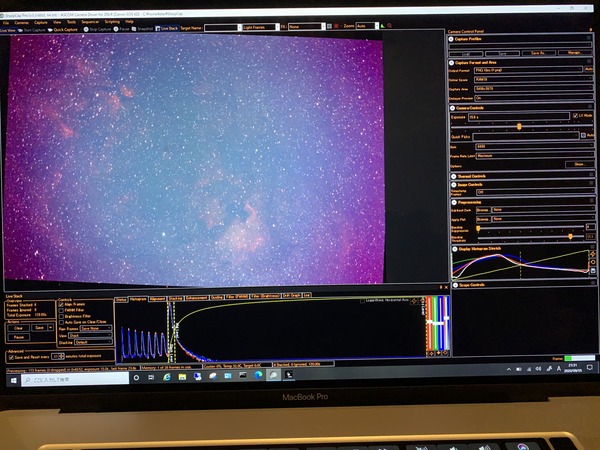
Task: Click the Target Name input field
Action: (x=223, y=28)
